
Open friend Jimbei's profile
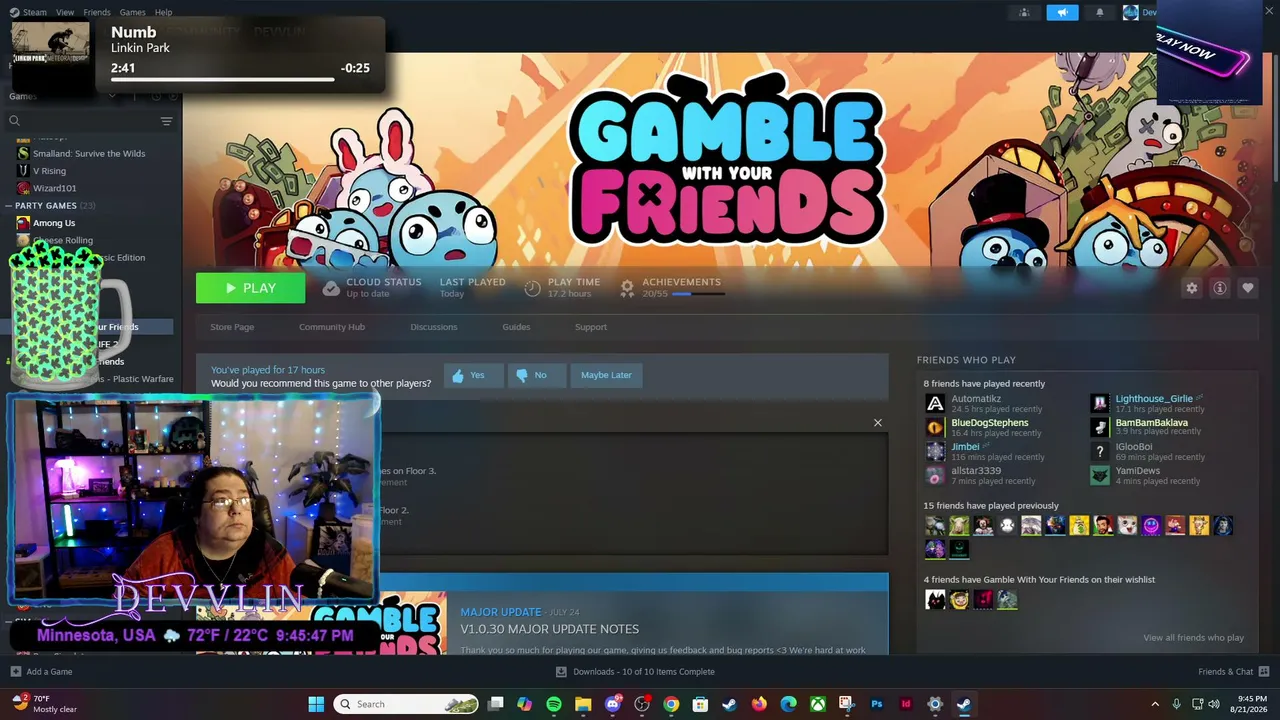tap(965, 447)
